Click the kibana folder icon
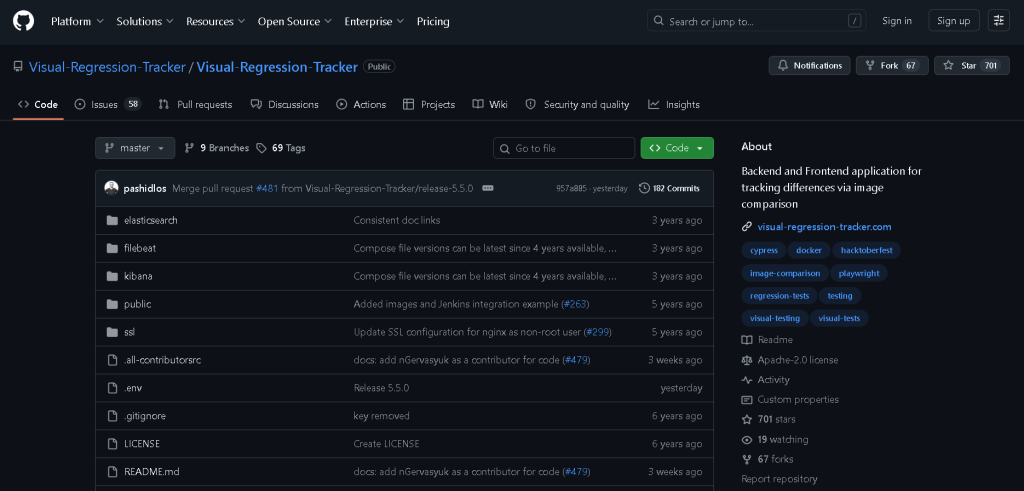1024x491 pixels. pos(112,276)
